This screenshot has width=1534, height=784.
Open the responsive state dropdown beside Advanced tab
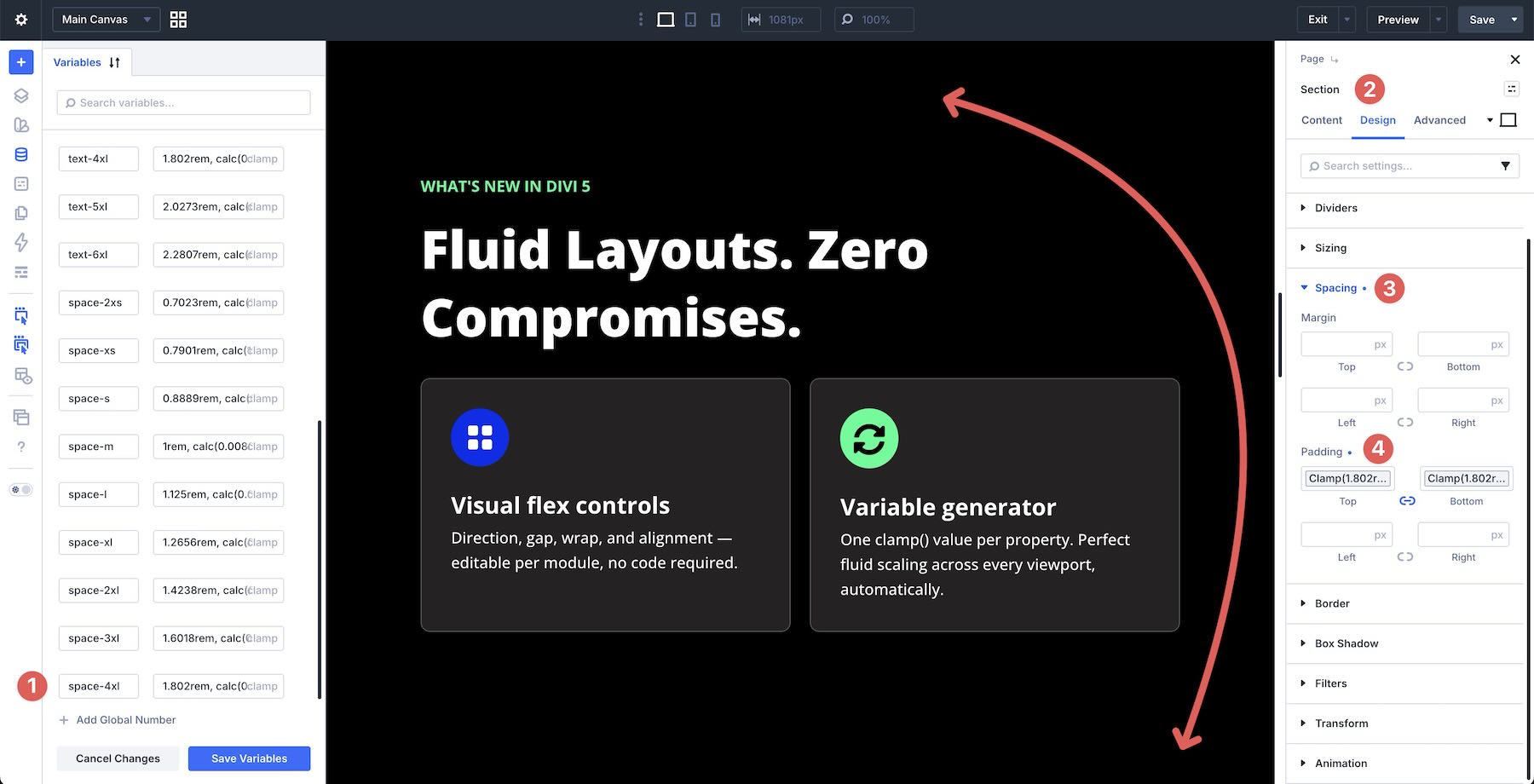(x=1490, y=120)
